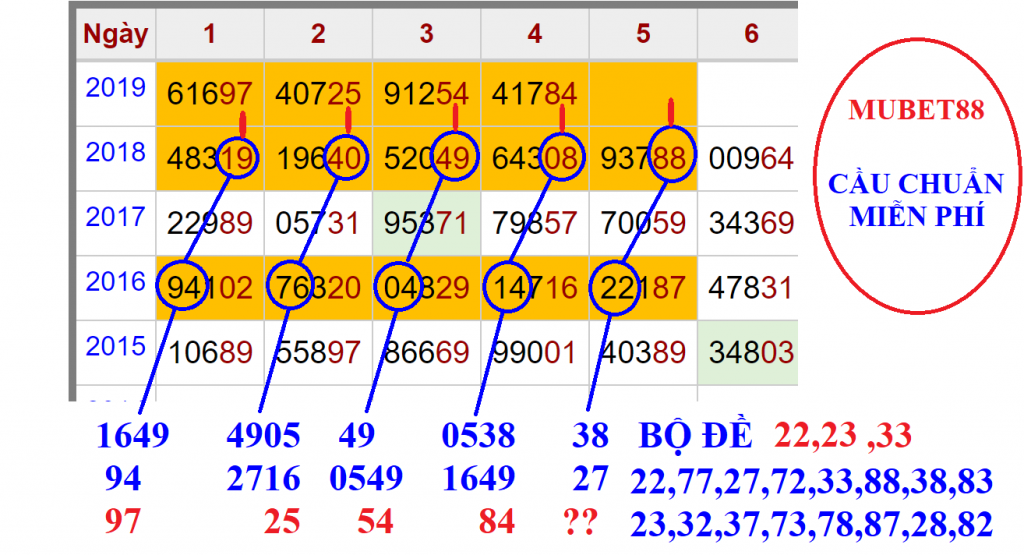
Task: Open the 2019 year link
Action: click(x=115, y=88)
